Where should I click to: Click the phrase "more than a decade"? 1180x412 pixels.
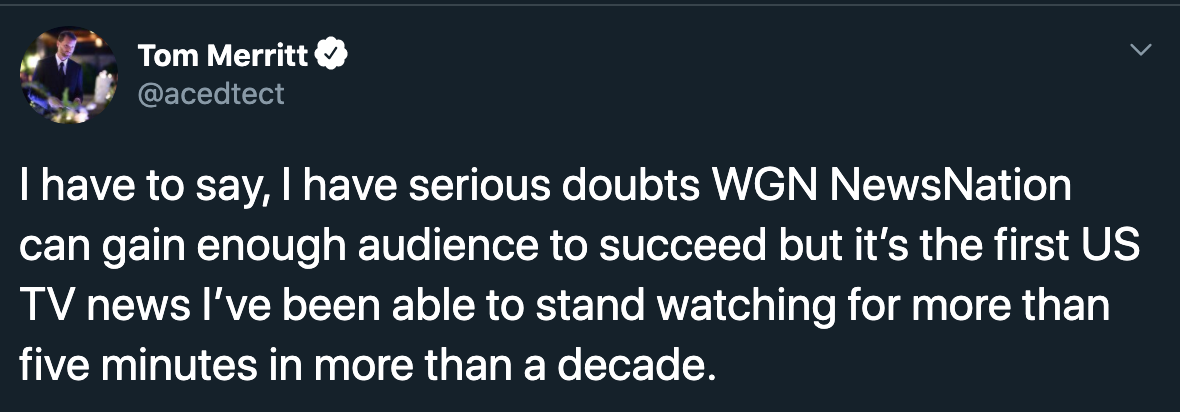click(513, 365)
